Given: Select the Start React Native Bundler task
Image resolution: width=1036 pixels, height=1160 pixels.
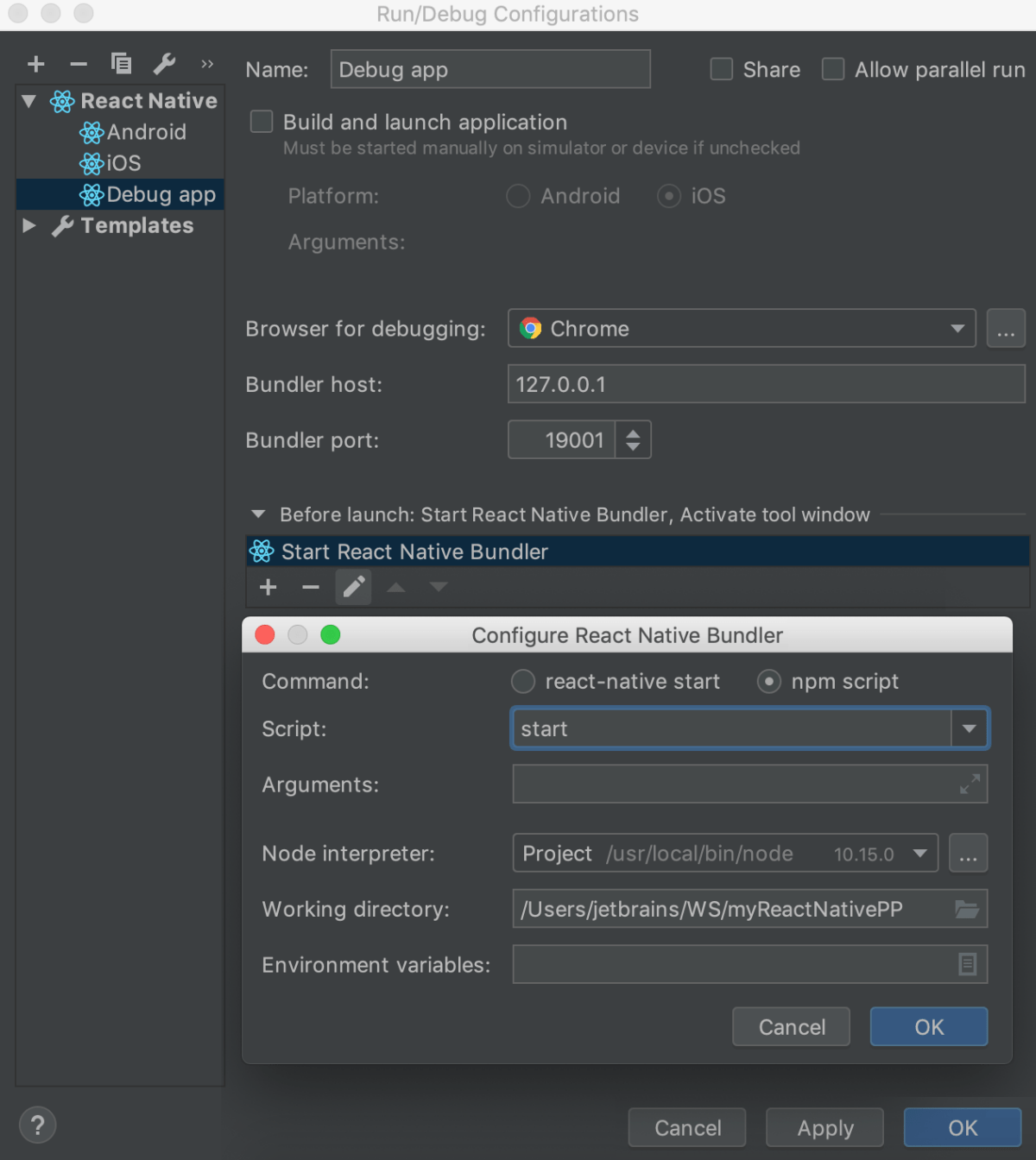Looking at the screenshot, I should pos(638,552).
